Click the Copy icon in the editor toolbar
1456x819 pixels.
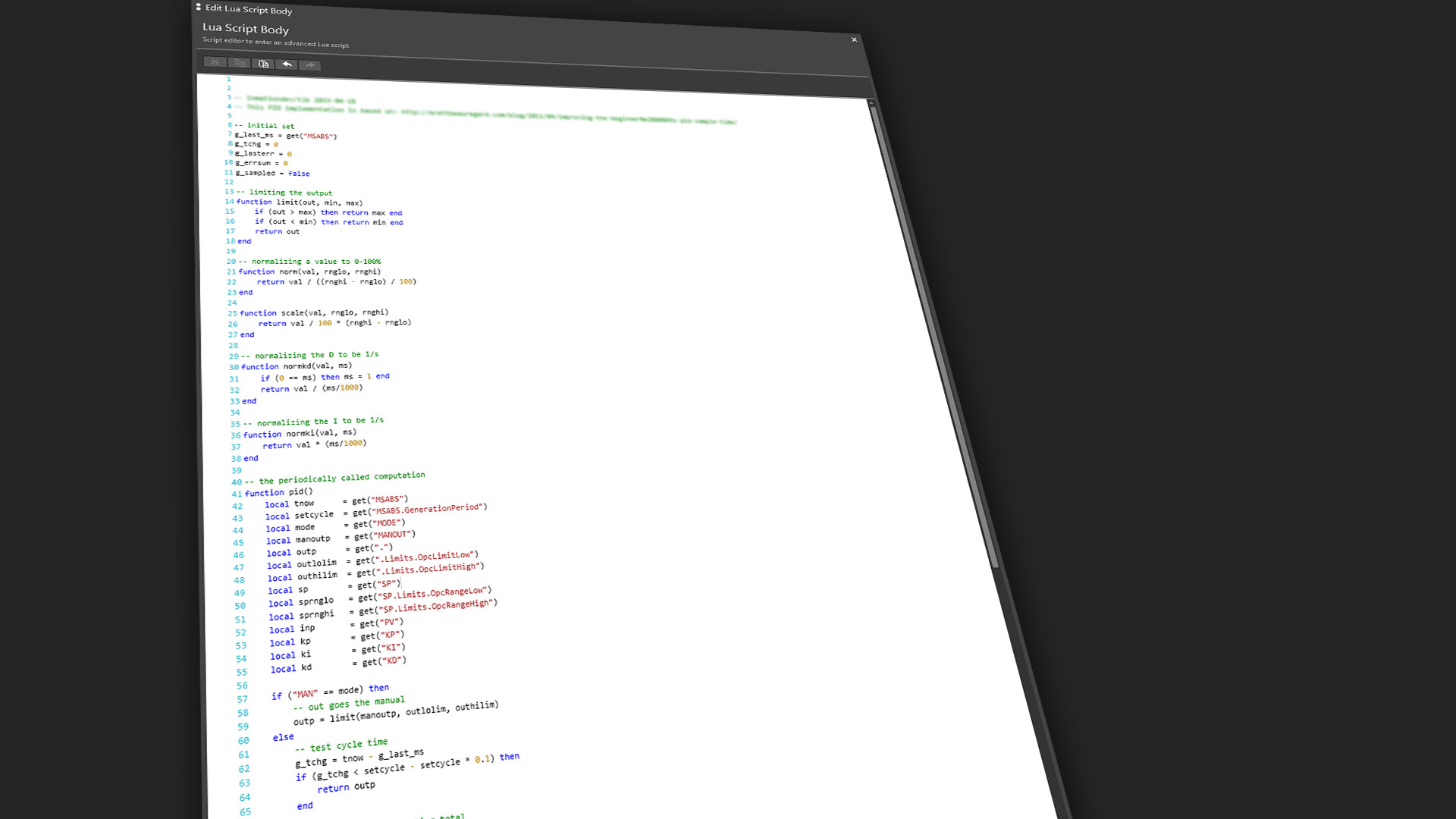click(239, 64)
